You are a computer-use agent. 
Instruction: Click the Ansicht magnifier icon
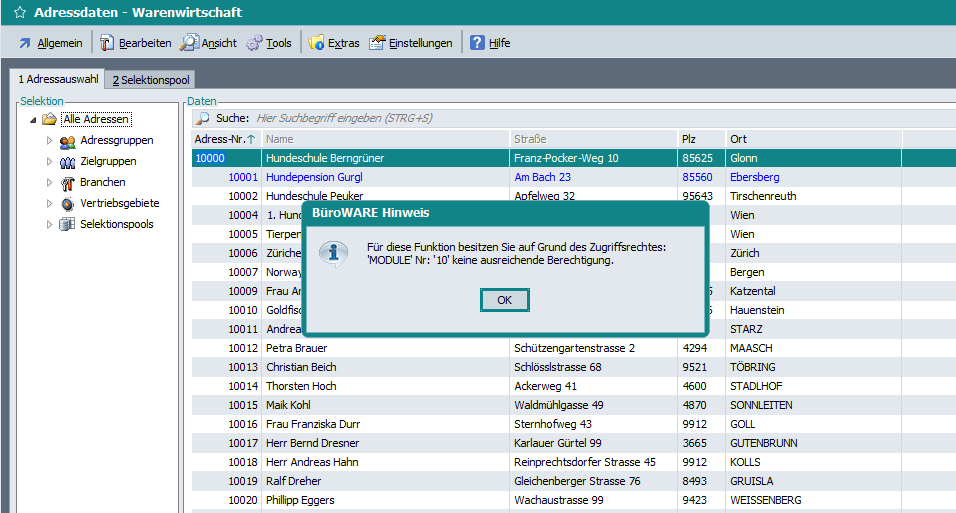(x=189, y=43)
